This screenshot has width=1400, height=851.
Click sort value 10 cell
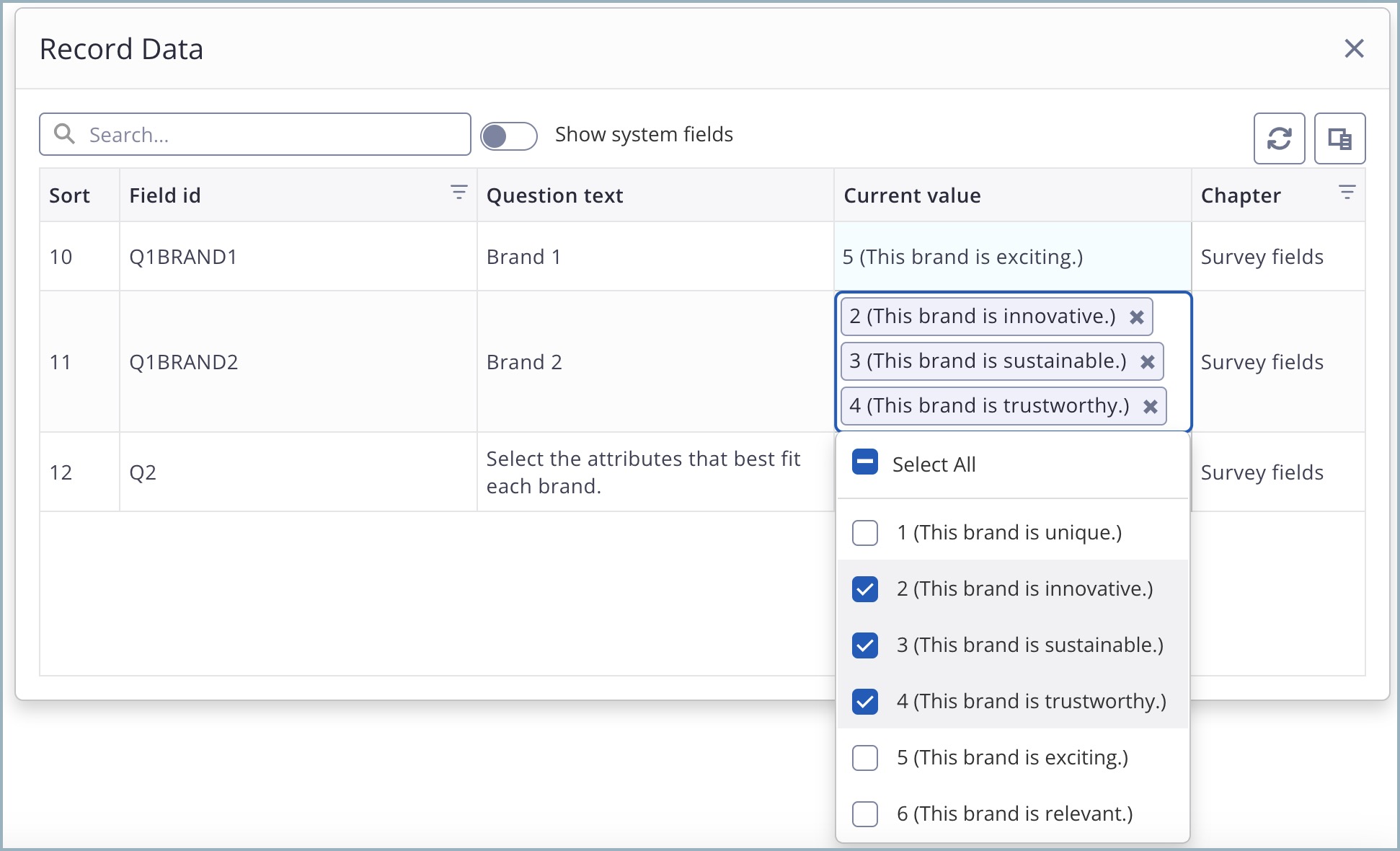pyautogui.click(x=79, y=257)
